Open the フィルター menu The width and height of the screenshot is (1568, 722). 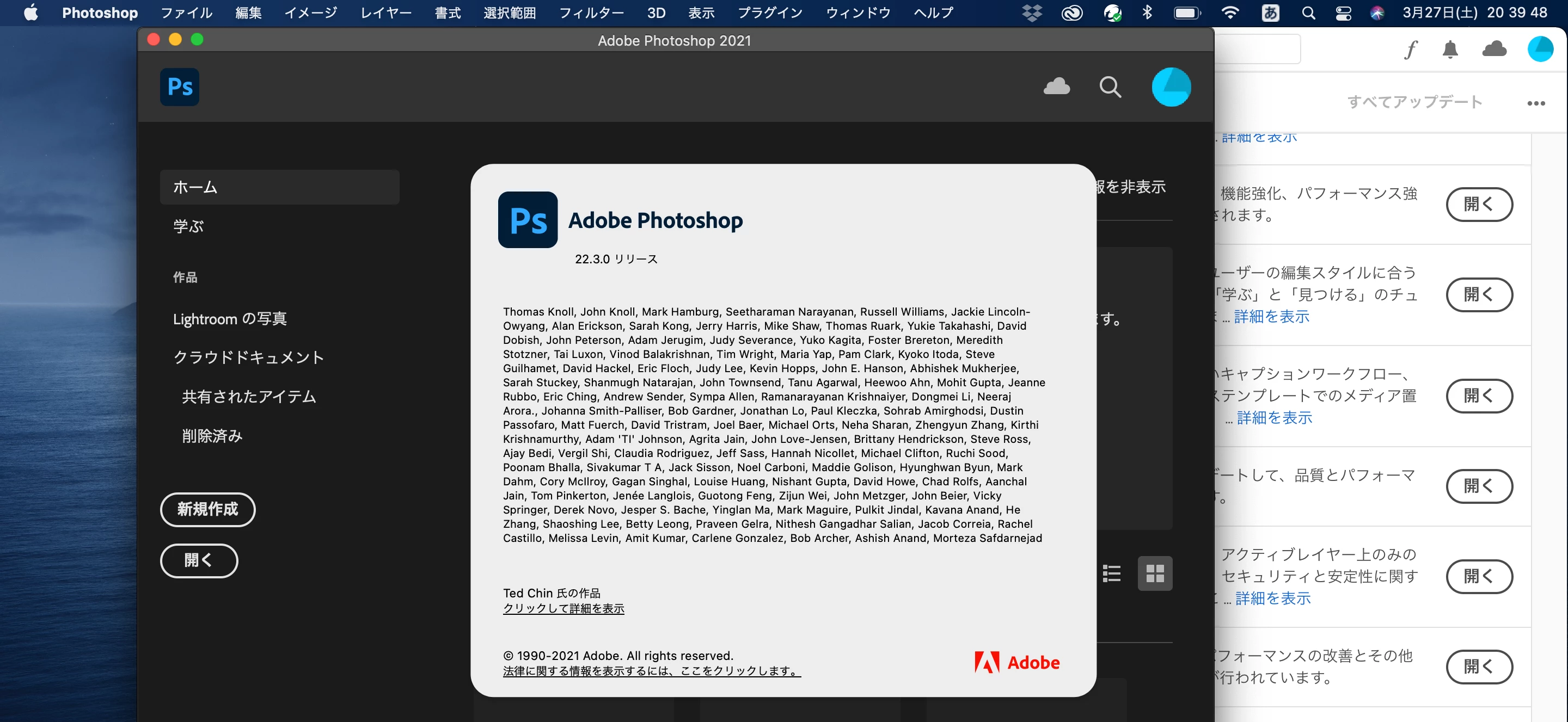[x=591, y=13]
